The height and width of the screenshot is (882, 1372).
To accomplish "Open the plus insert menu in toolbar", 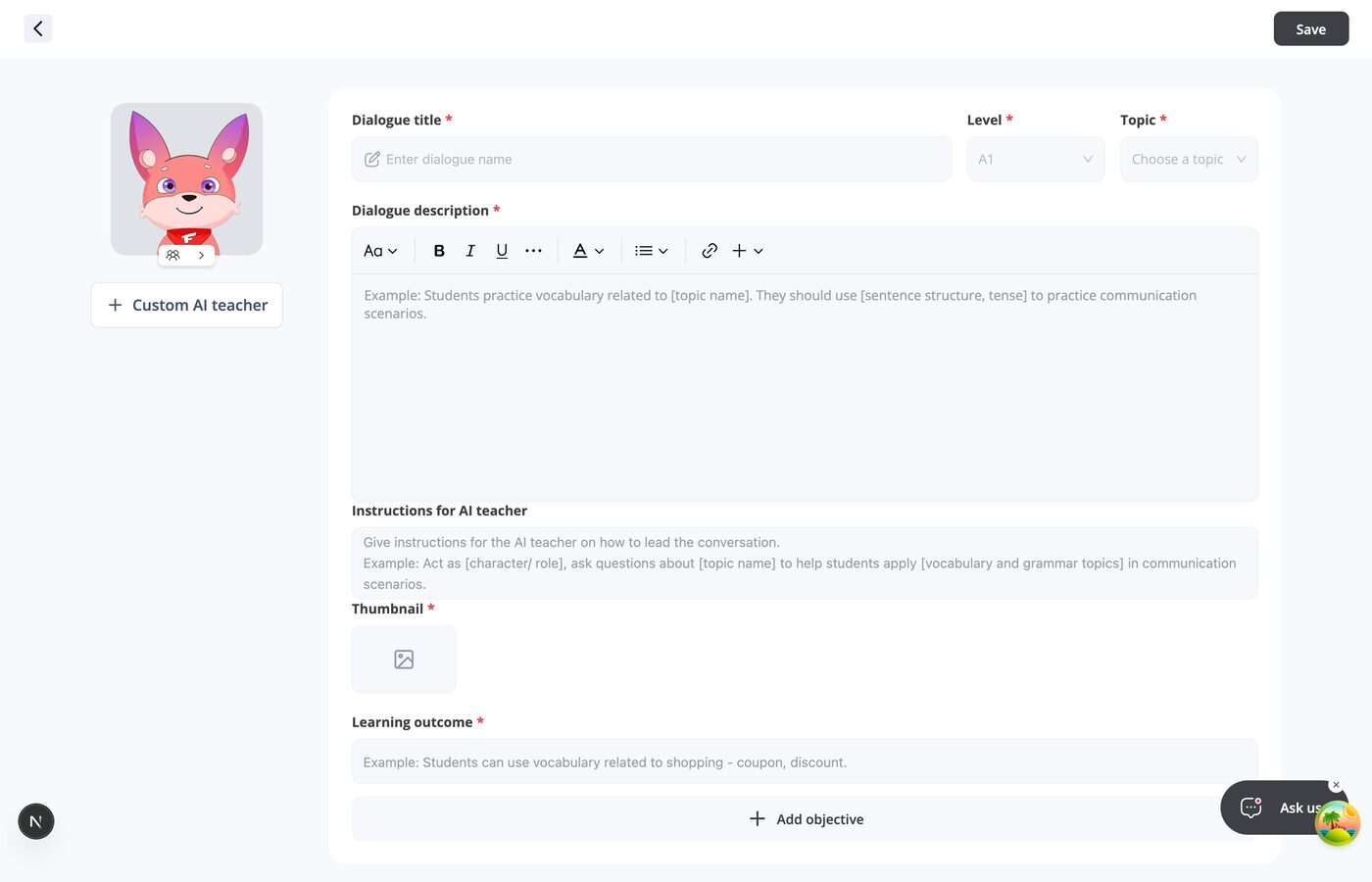I will [748, 251].
